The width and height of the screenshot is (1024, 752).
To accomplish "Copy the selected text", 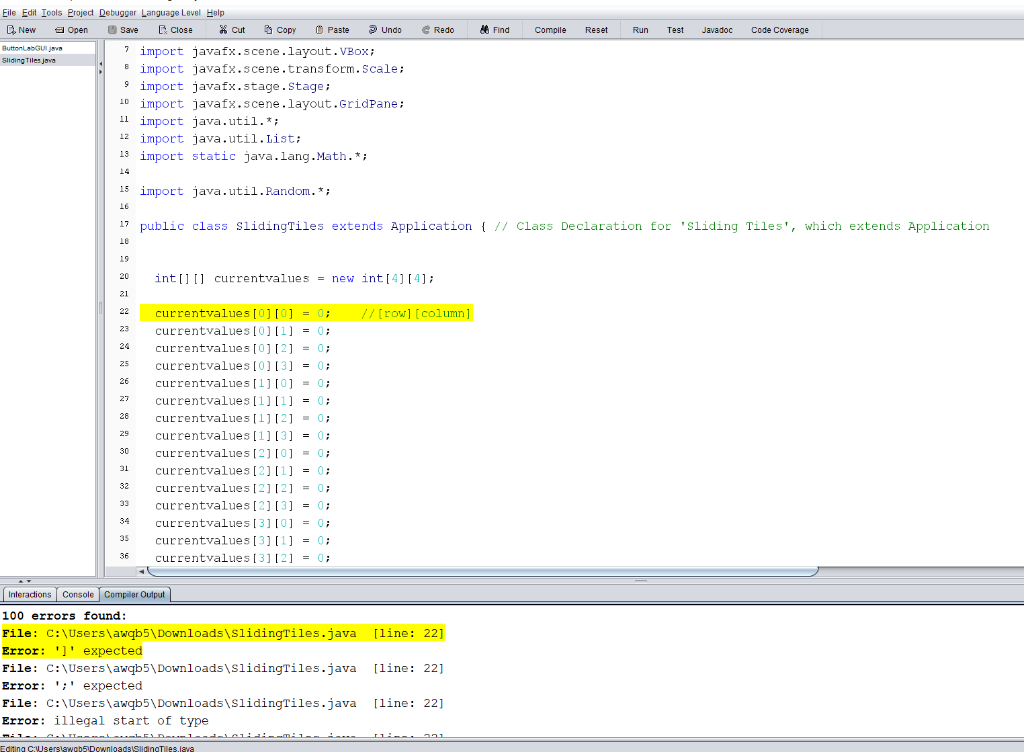I will [280, 30].
